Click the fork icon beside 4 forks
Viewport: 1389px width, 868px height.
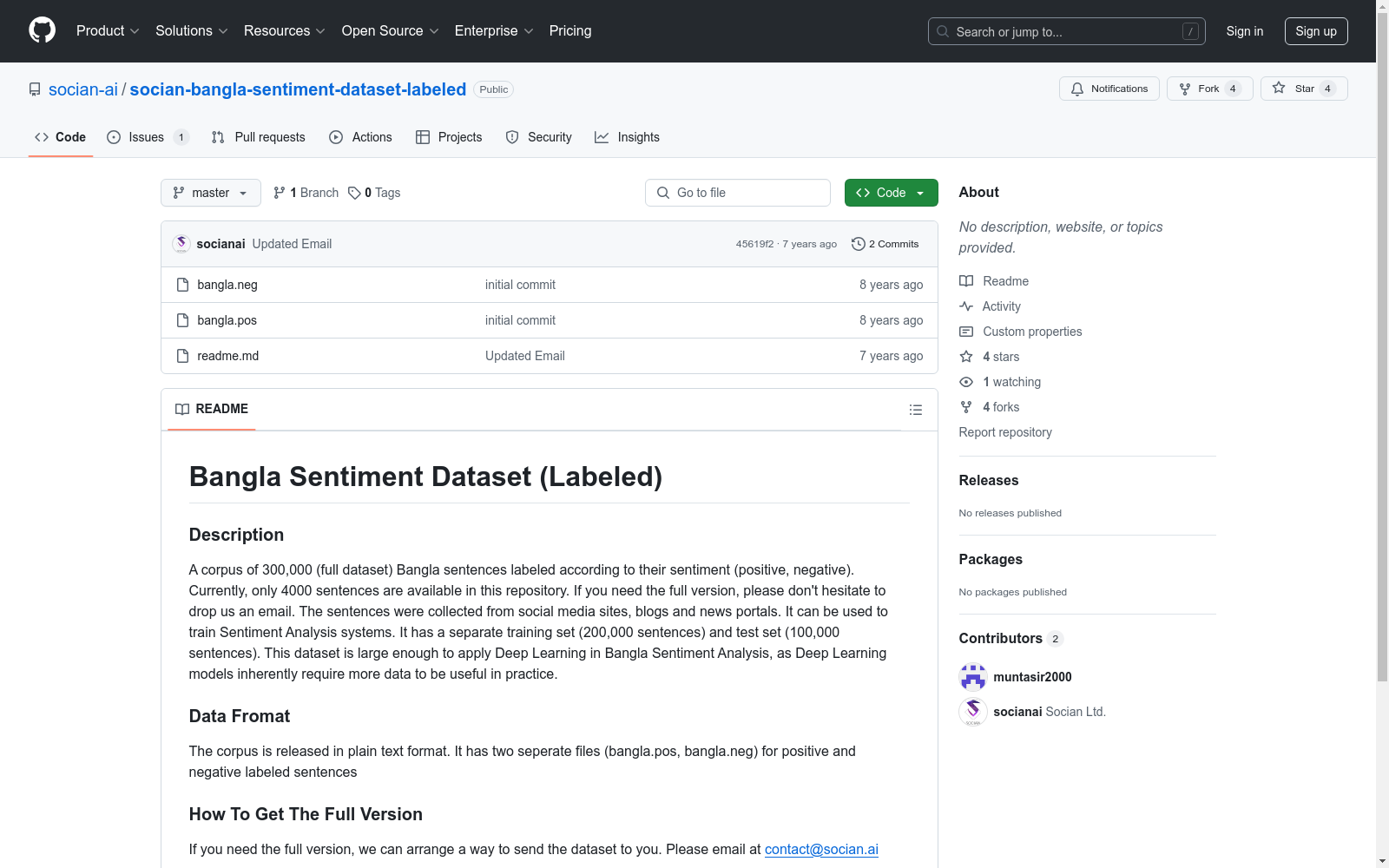[x=966, y=407]
